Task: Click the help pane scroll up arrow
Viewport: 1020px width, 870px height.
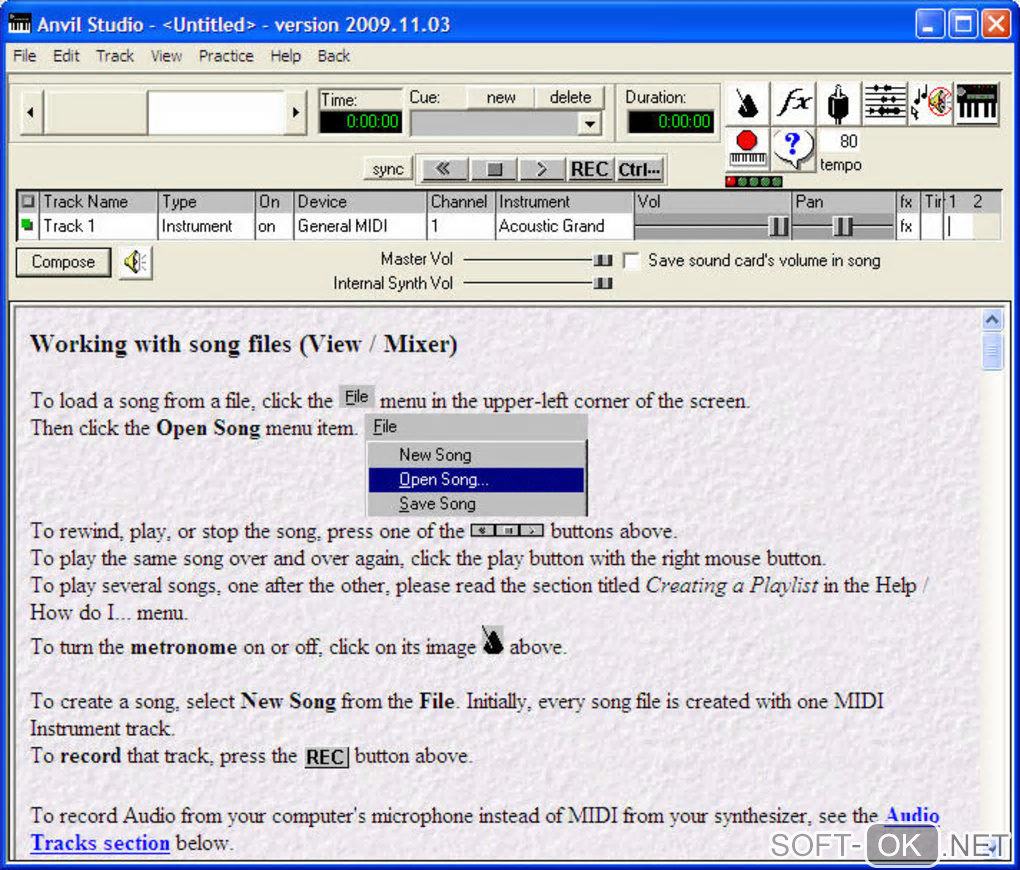Action: click(x=992, y=319)
